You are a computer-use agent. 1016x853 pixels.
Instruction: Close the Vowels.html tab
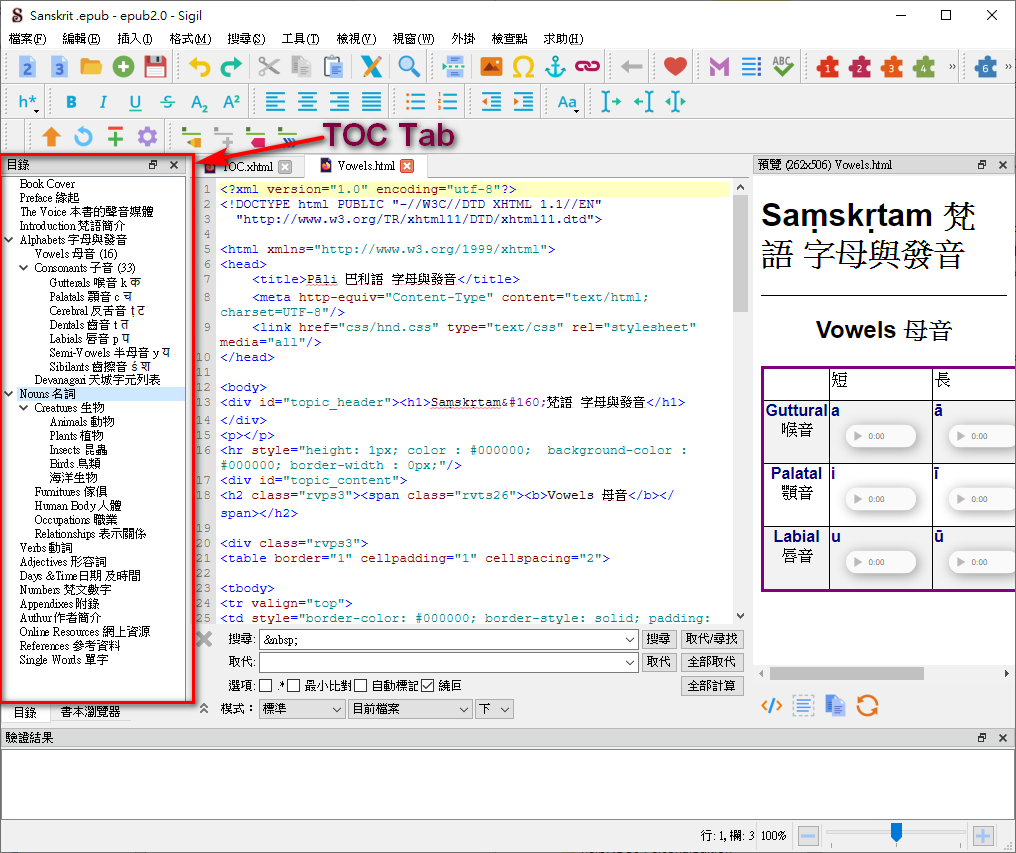407,166
